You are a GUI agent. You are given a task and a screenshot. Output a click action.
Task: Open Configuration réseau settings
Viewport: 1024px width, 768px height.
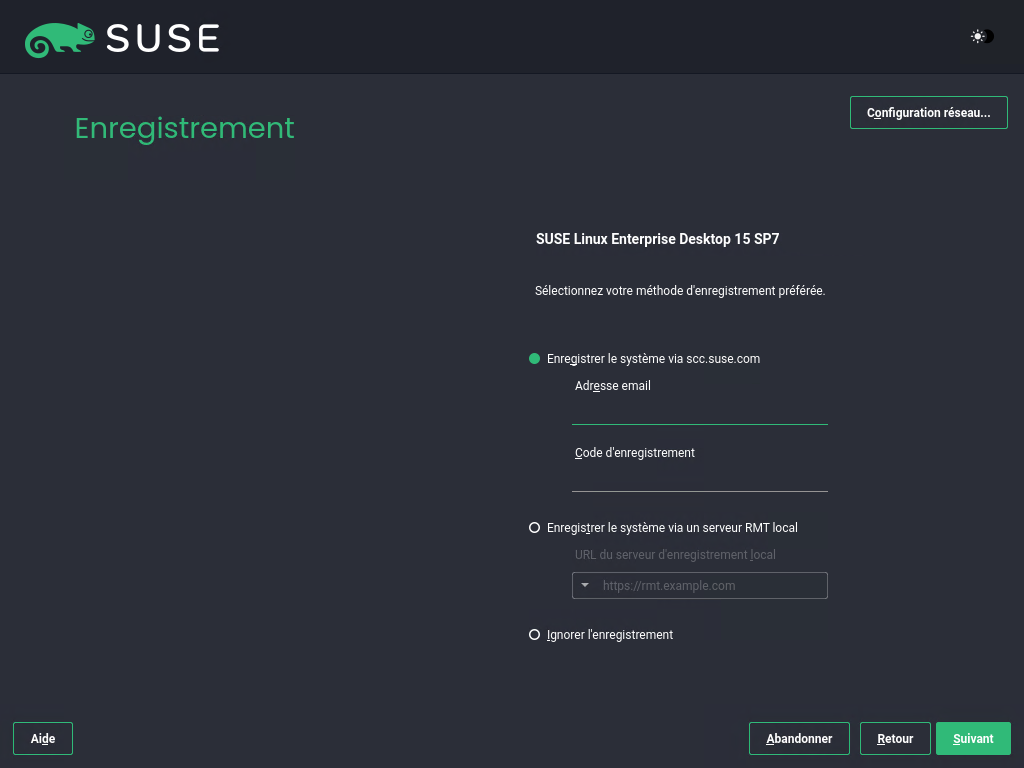(928, 113)
